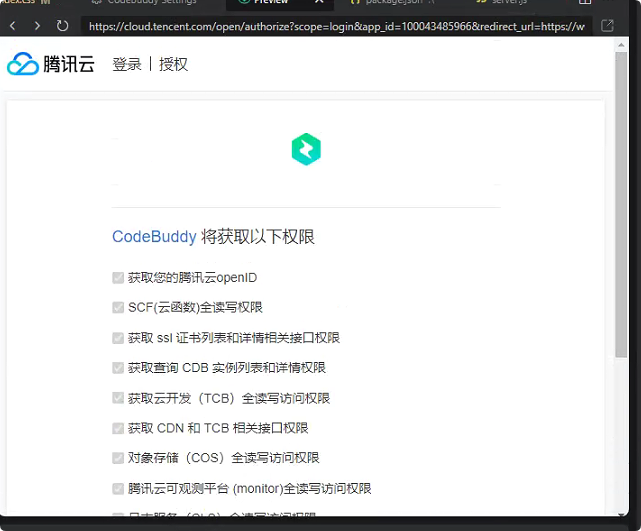Switch to the server.js tab
Viewport: 641px width, 531px height.
click(502, 2)
